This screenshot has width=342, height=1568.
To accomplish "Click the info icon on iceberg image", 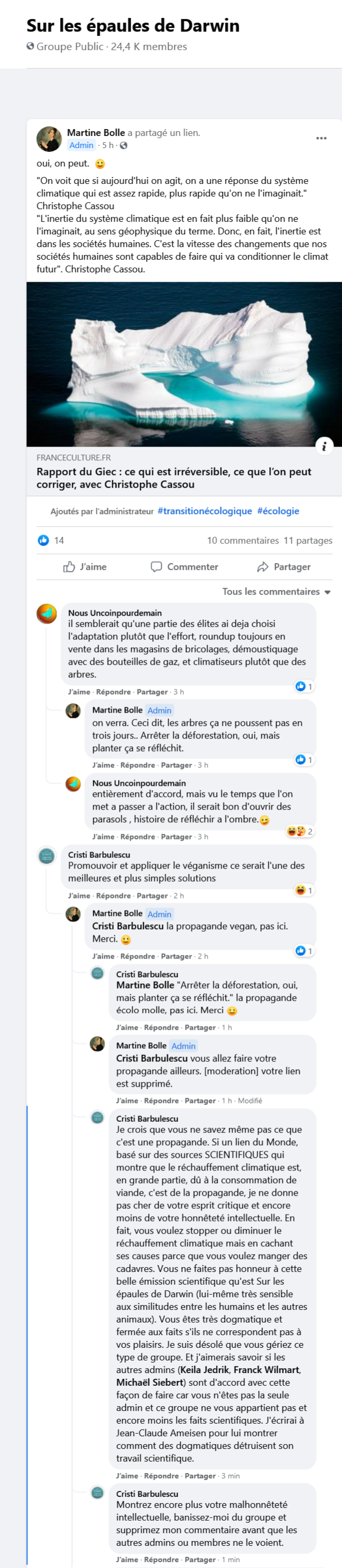I will coord(325,446).
